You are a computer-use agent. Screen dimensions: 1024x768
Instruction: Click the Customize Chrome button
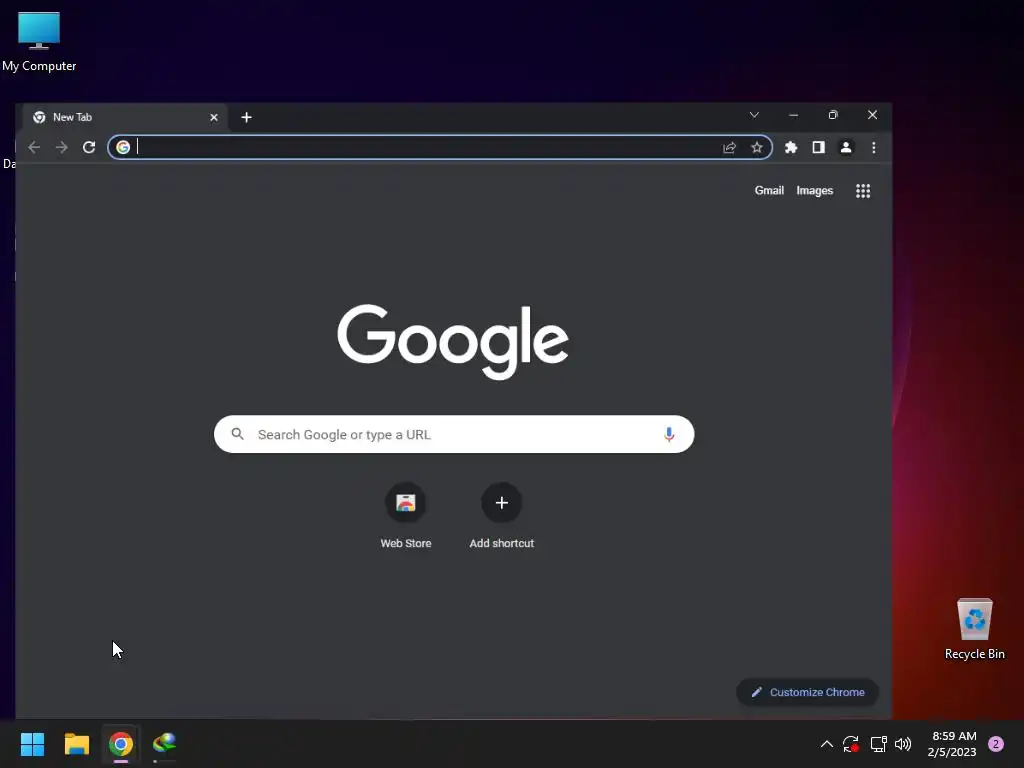tap(807, 692)
